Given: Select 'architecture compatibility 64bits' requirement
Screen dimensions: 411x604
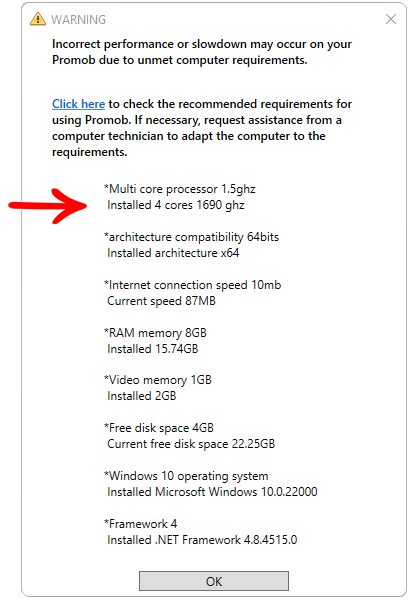Looking at the screenshot, I should coord(191,237).
